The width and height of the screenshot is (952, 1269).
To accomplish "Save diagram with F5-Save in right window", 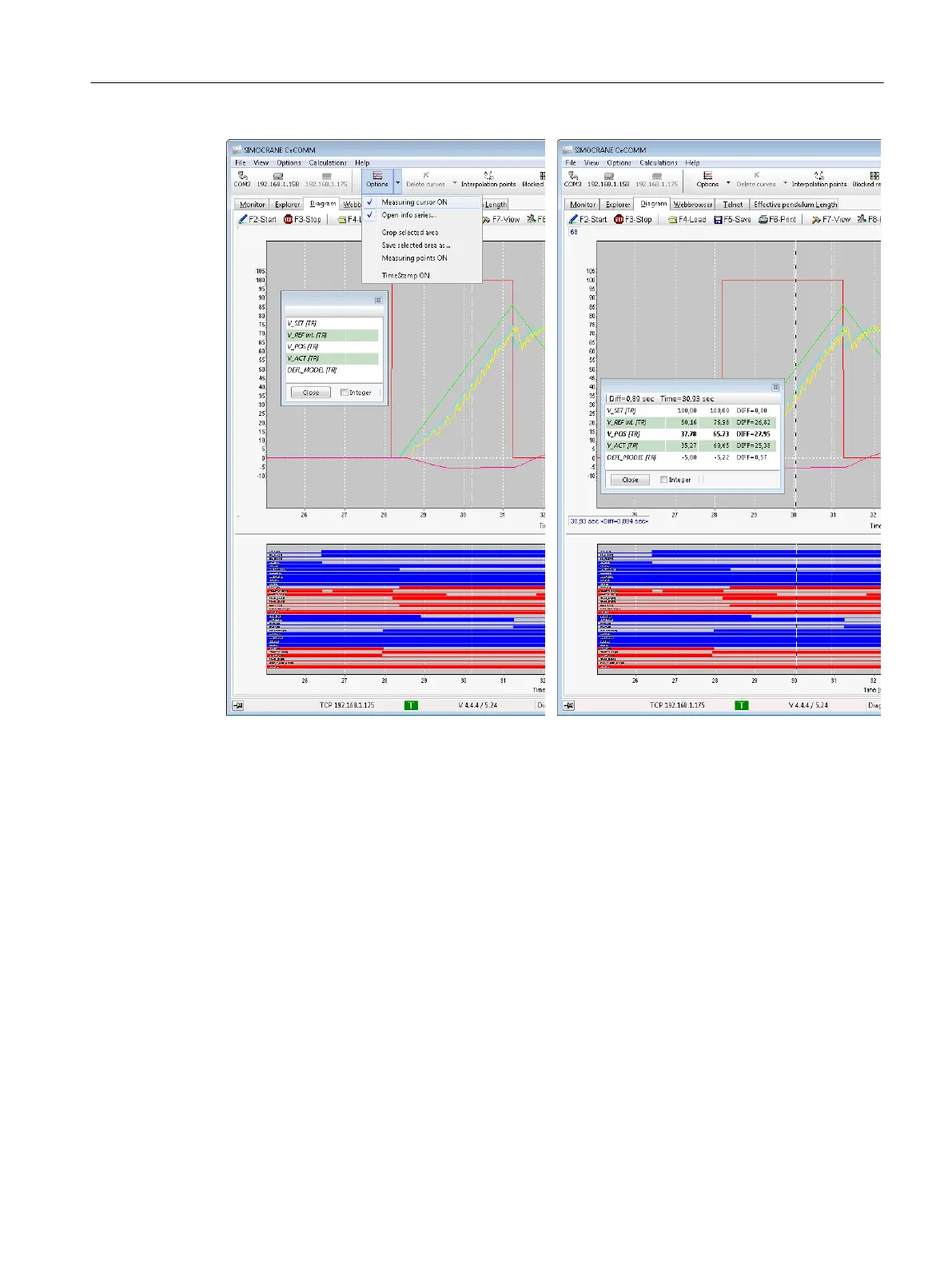I will tap(732, 219).
